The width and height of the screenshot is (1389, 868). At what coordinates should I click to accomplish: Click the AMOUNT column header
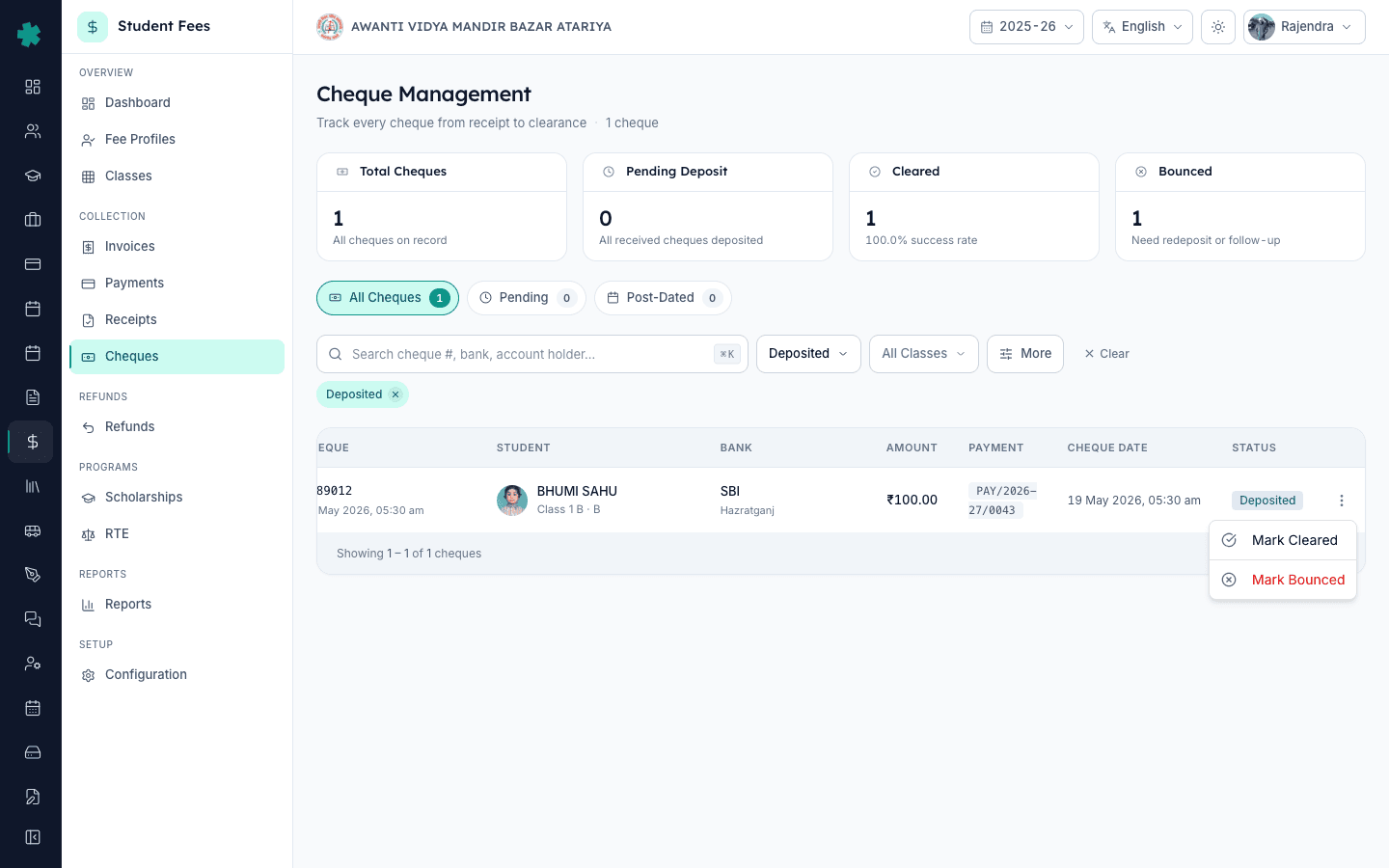pos(912,448)
